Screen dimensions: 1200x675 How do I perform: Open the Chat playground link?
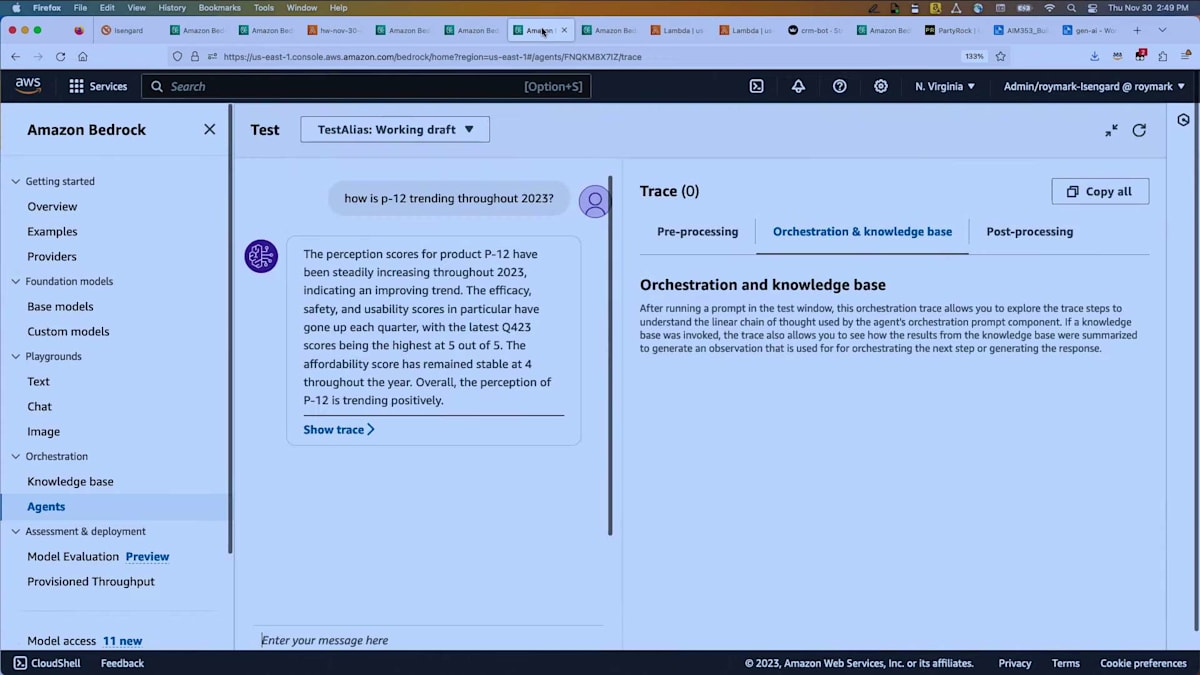click(40, 407)
